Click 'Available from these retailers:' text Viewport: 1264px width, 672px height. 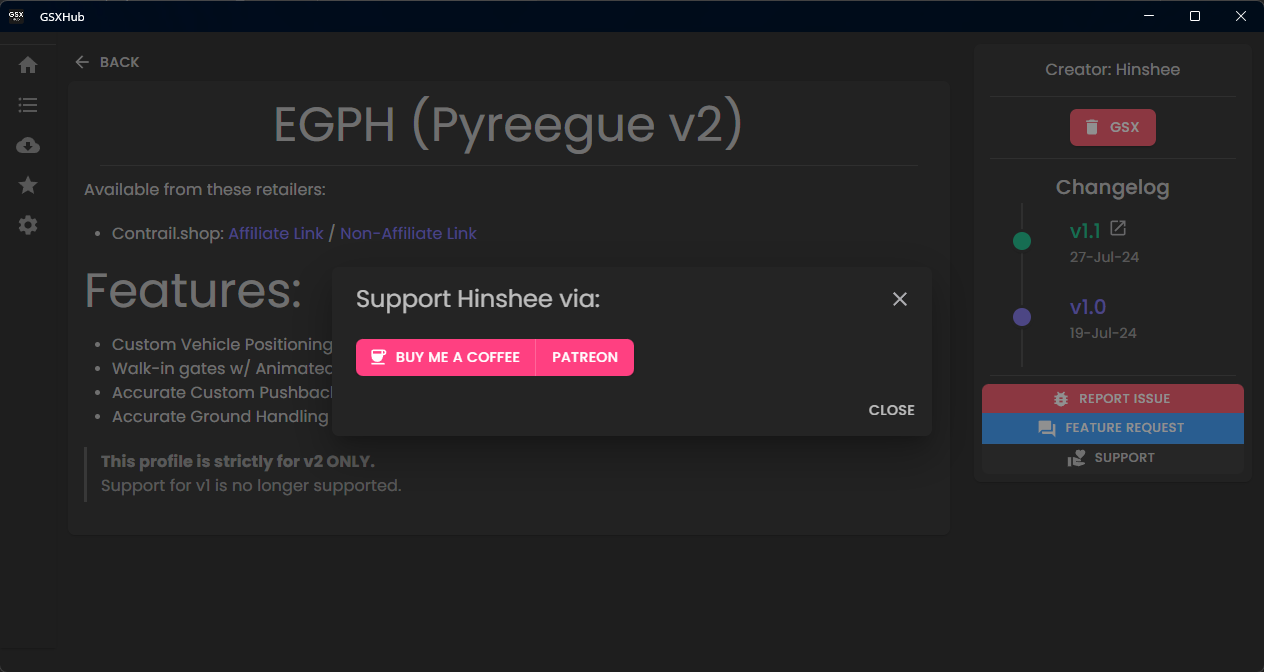tap(205, 190)
